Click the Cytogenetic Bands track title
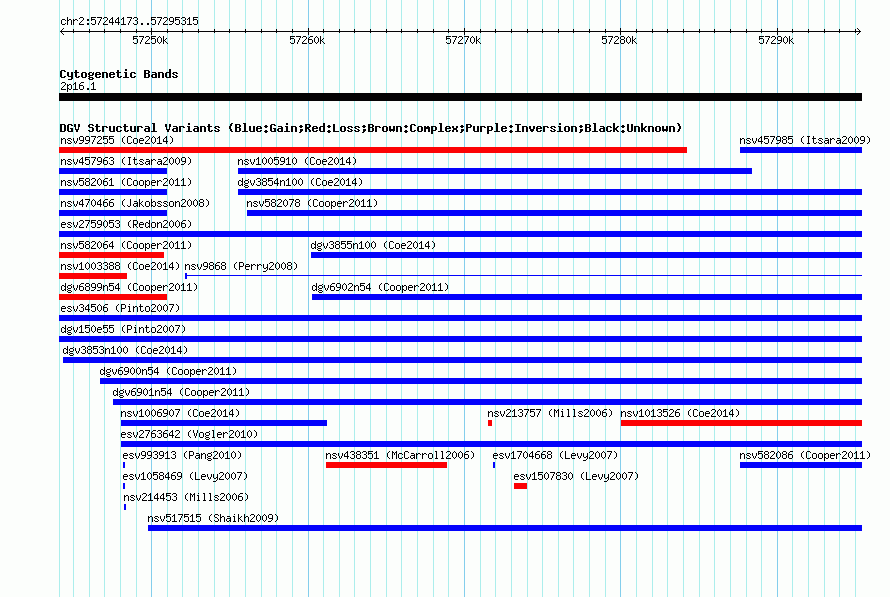This screenshot has width=890, height=597. click(x=119, y=74)
